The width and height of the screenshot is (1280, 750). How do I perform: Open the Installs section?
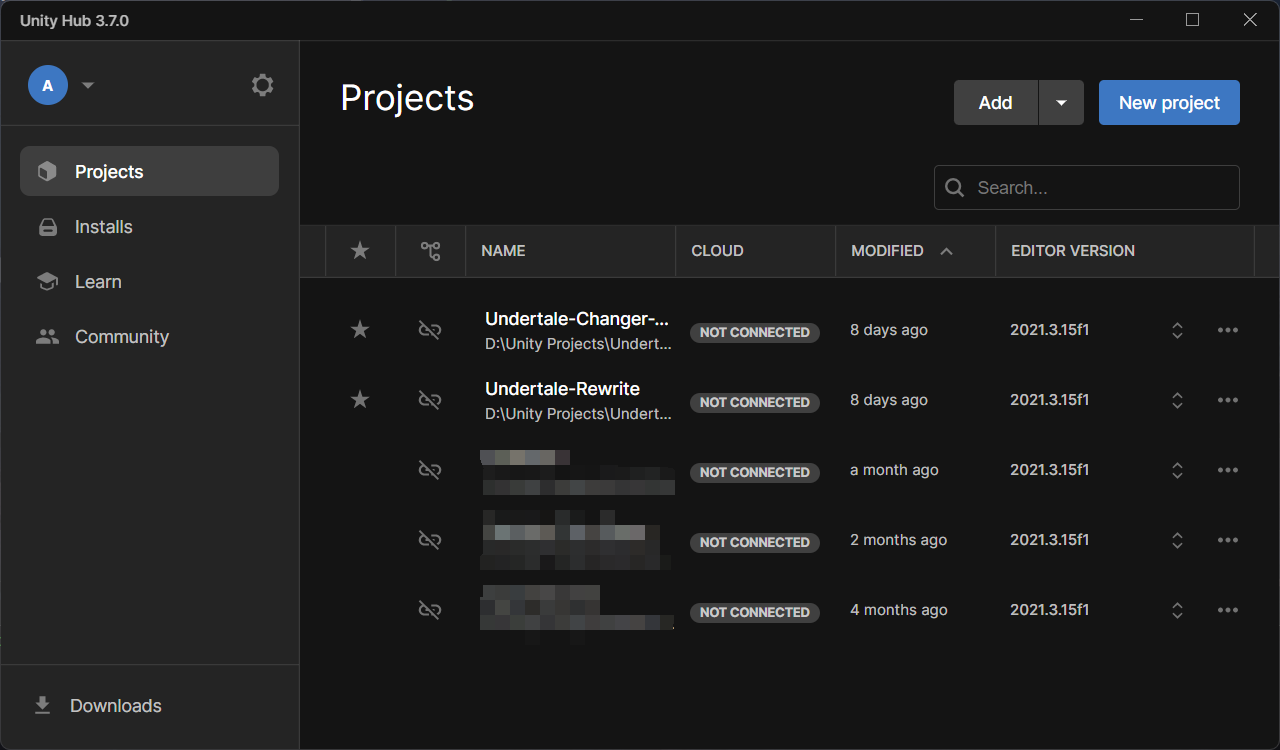point(149,227)
